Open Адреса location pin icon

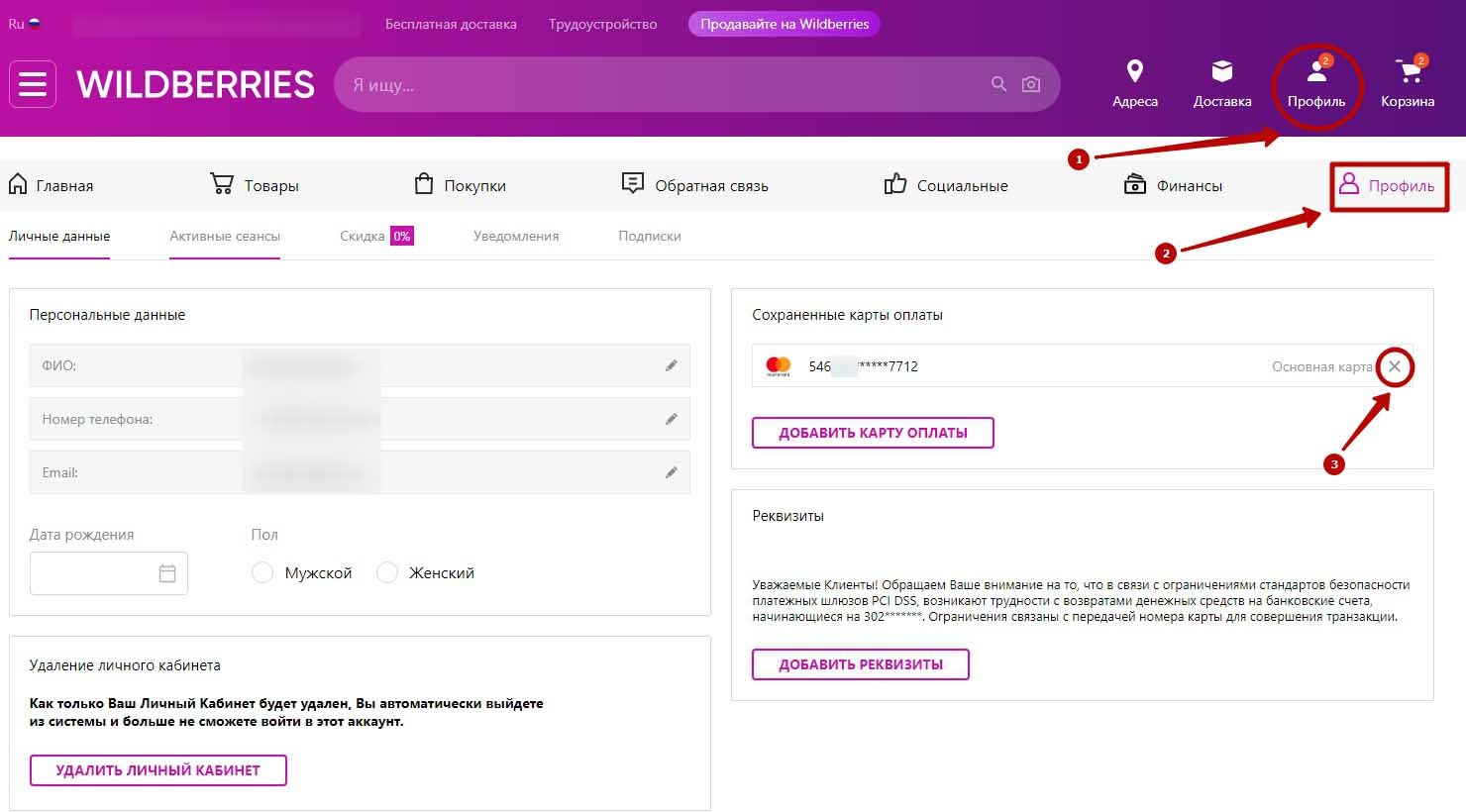click(x=1135, y=71)
